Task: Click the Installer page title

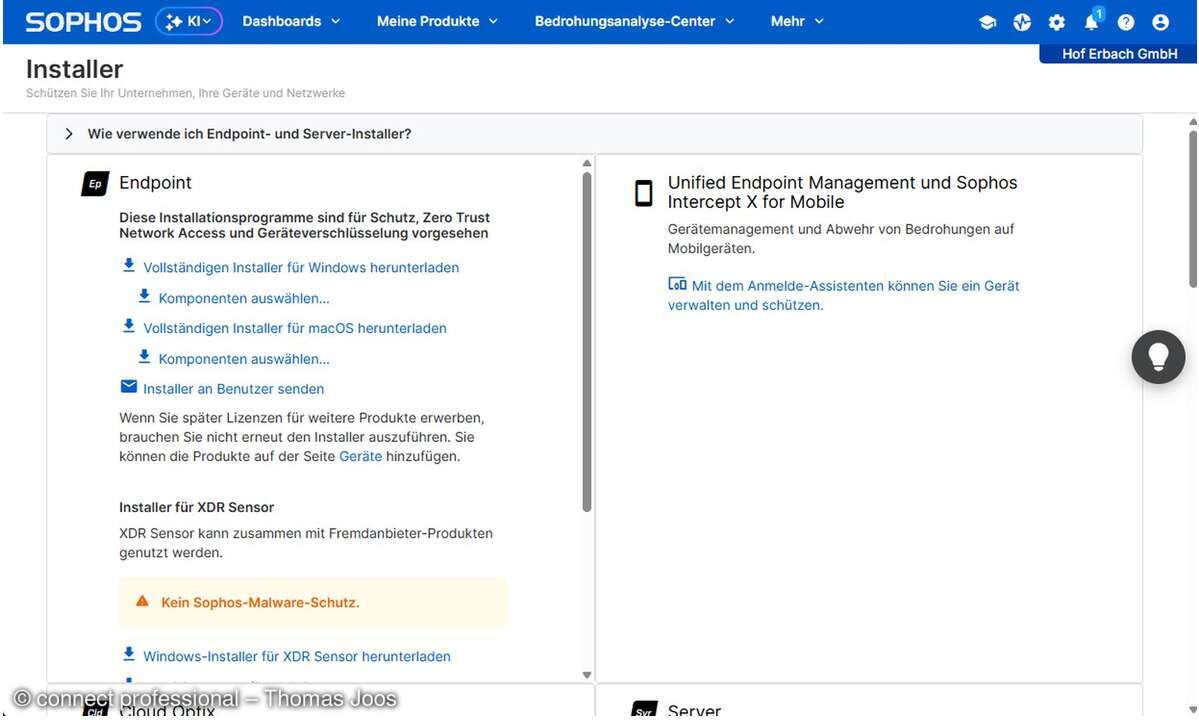Action: [x=74, y=70]
